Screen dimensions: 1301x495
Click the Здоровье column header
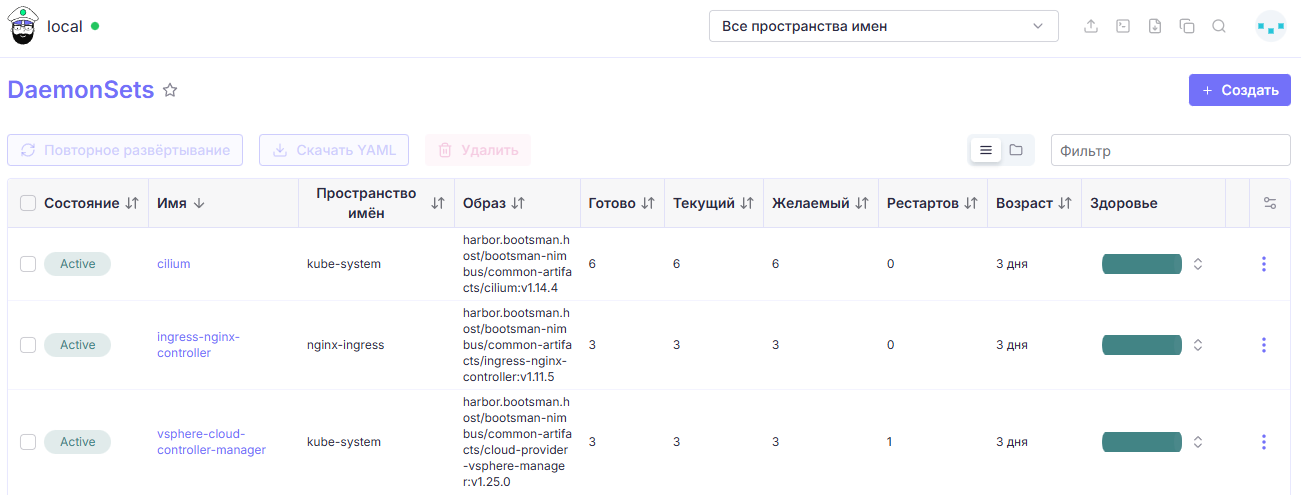coord(1124,203)
